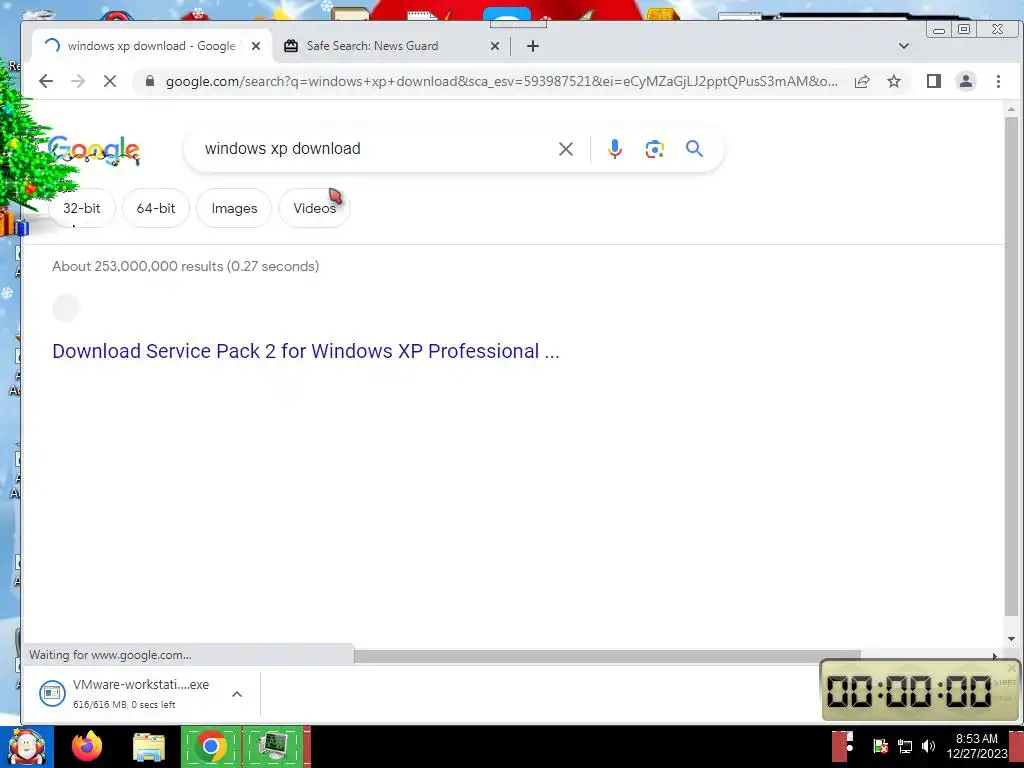This screenshot has width=1024, height=768.
Task: Click the page scroll up arrow
Action: [1011, 109]
